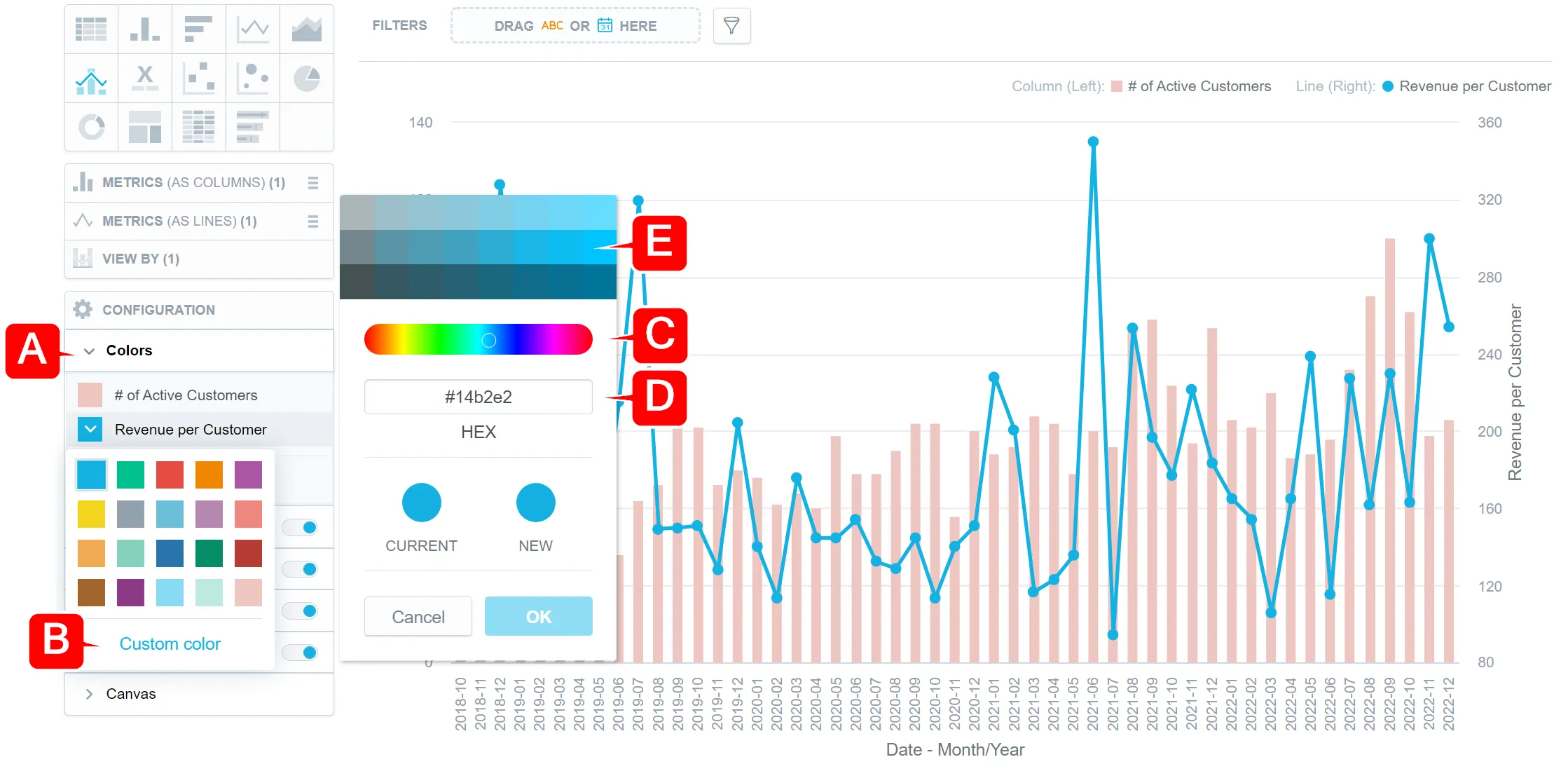Confirm color choice with OK button
This screenshot has width=1568, height=764.
point(538,616)
